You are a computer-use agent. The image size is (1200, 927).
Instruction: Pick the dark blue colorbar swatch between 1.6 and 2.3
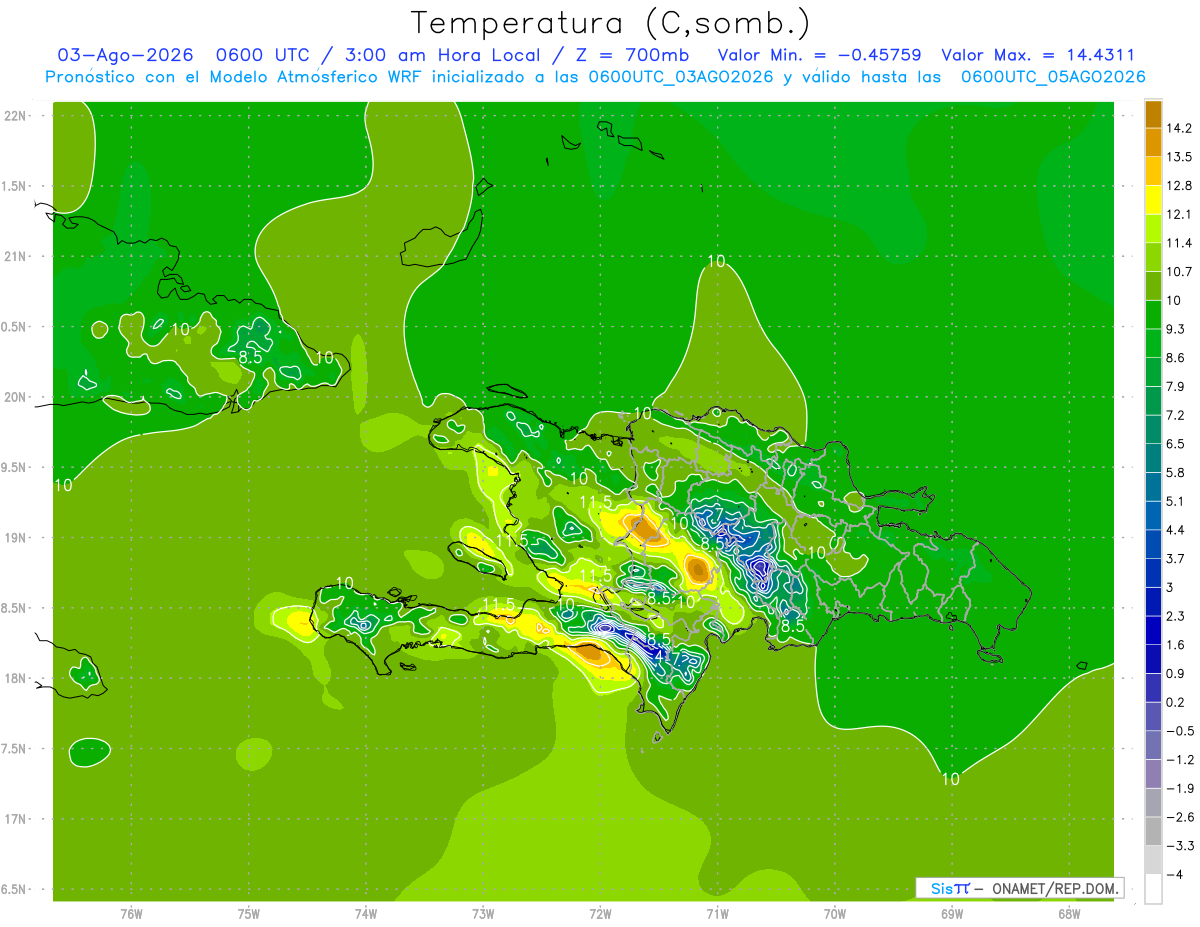point(1153,630)
